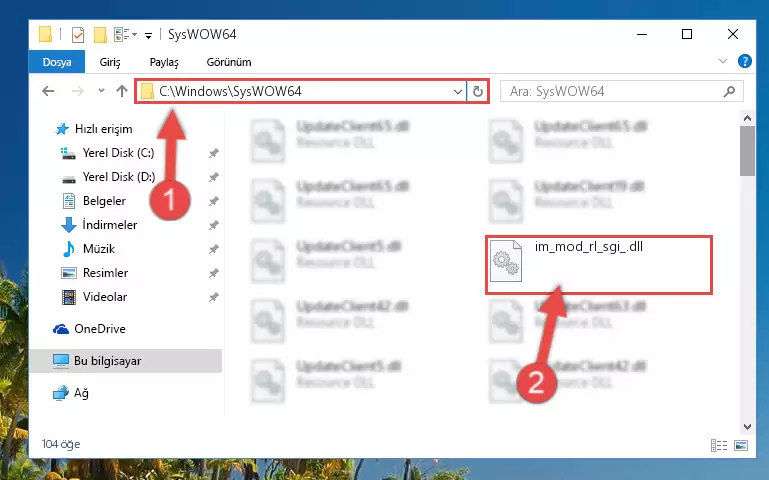This screenshot has height=480, width=769.
Task: Click the Properties icon in the quick access toolbar
Action: [x=78, y=34]
